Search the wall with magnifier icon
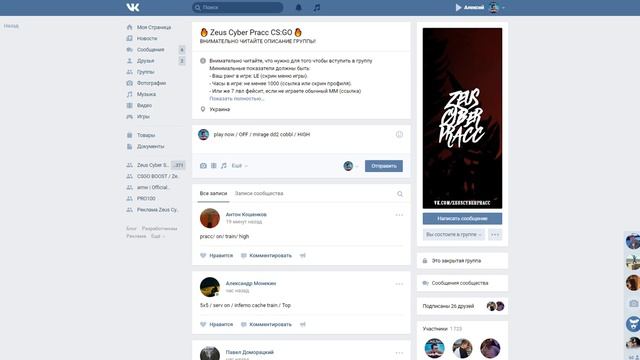 point(400,194)
